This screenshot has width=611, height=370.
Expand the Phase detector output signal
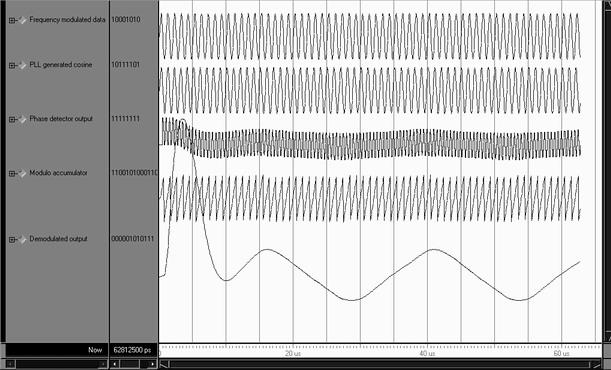point(12,120)
